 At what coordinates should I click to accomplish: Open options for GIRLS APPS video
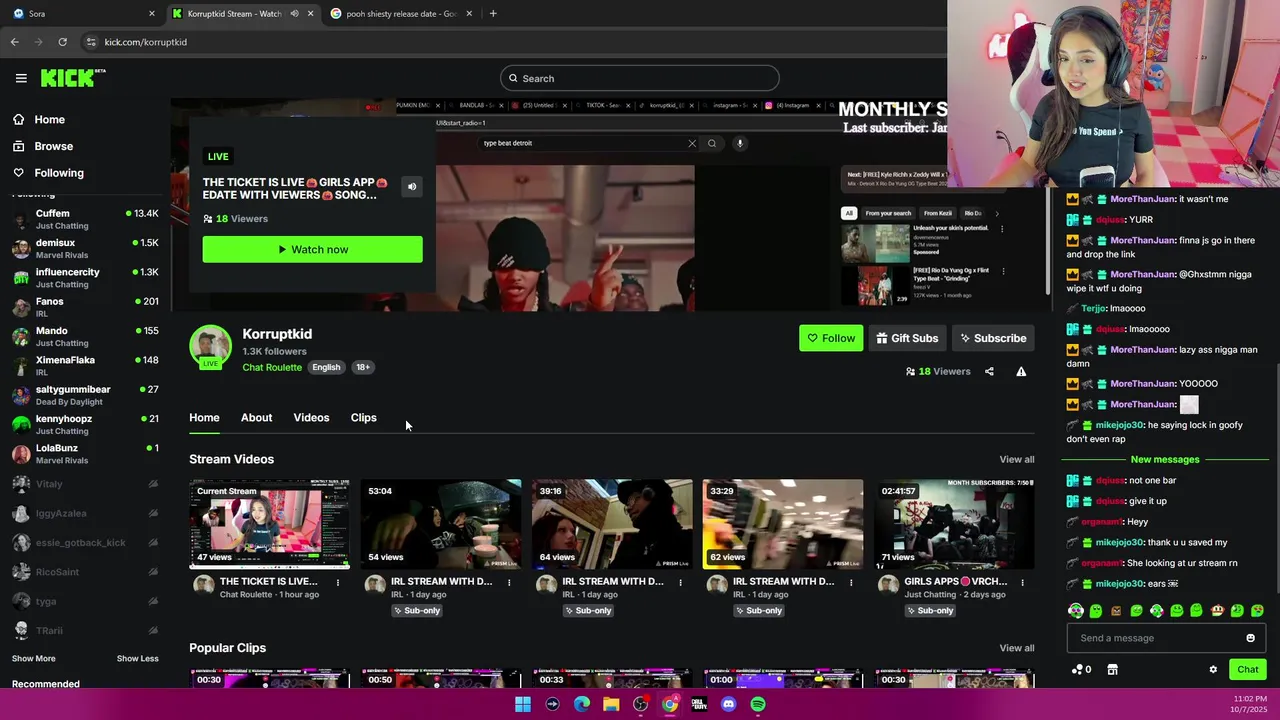[x=1022, y=582]
